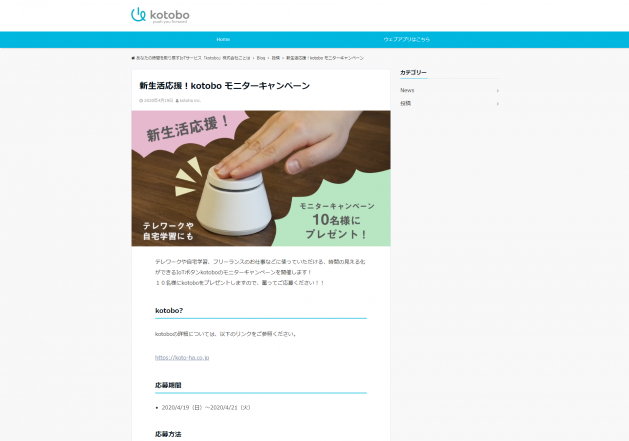Click the kotobo logo in the header
Image resolution: width=629 pixels, height=441 pixels.
point(160,15)
